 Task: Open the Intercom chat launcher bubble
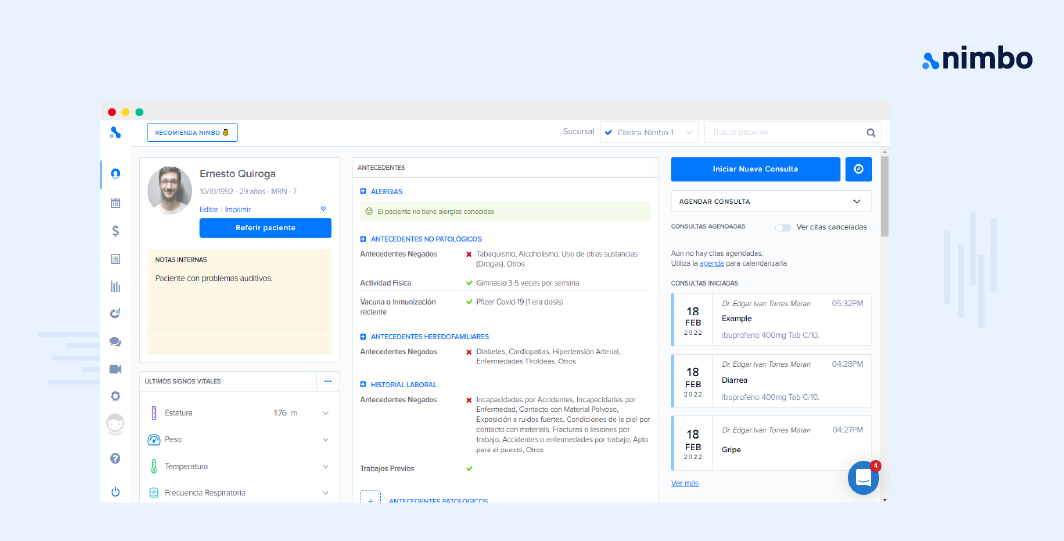(x=863, y=478)
